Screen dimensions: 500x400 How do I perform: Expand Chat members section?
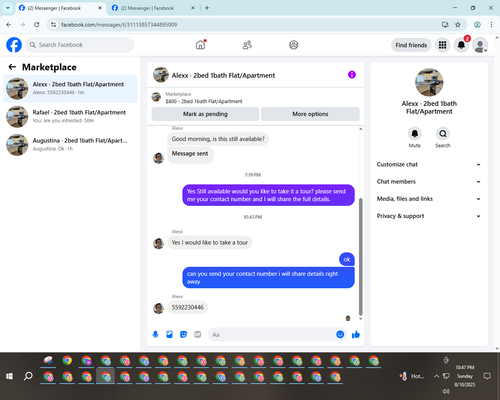pos(429,182)
